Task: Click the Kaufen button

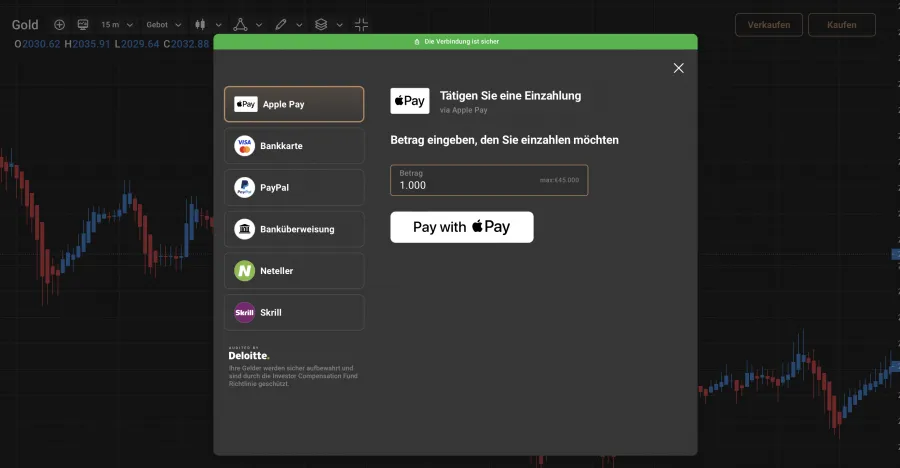Action: click(841, 25)
